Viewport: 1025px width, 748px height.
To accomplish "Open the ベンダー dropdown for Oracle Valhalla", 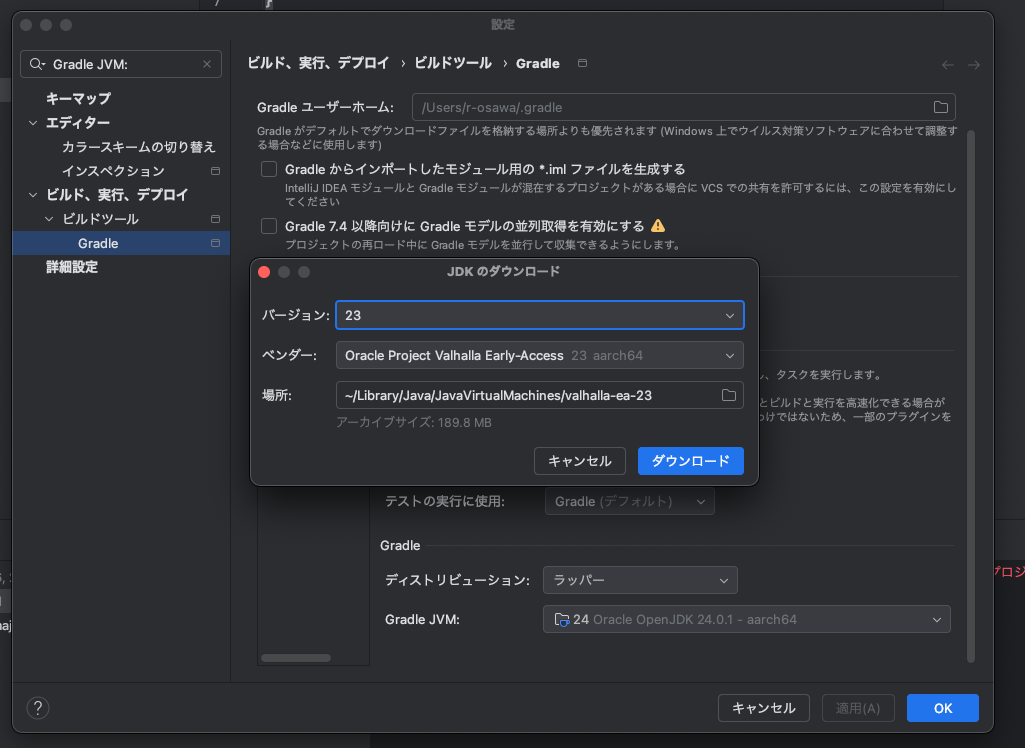I will click(539, 355).
